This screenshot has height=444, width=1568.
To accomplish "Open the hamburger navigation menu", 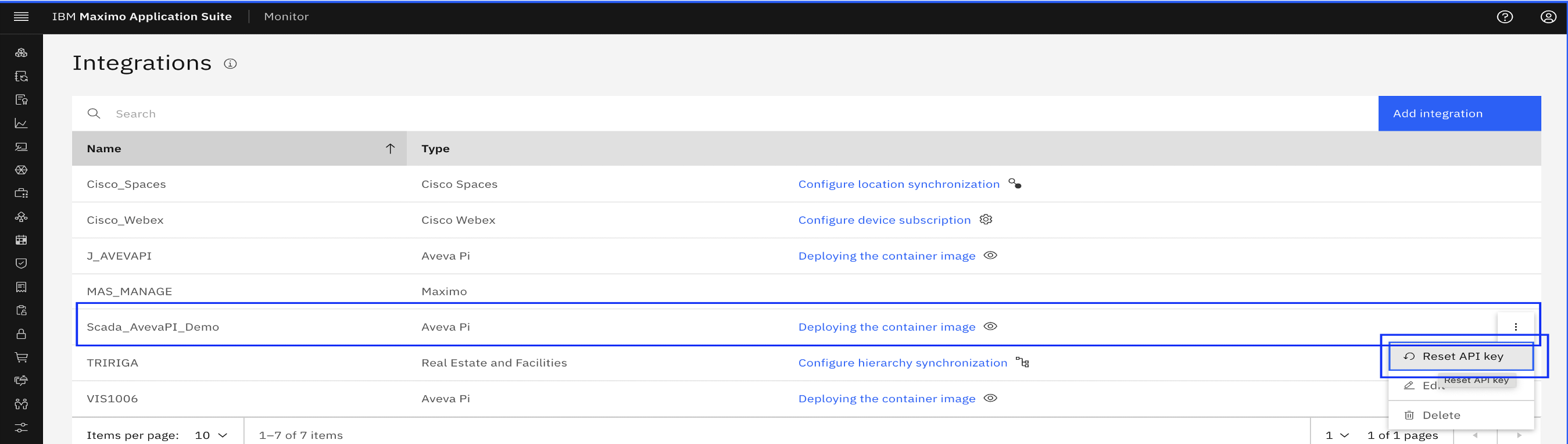I will pos(22,16).
